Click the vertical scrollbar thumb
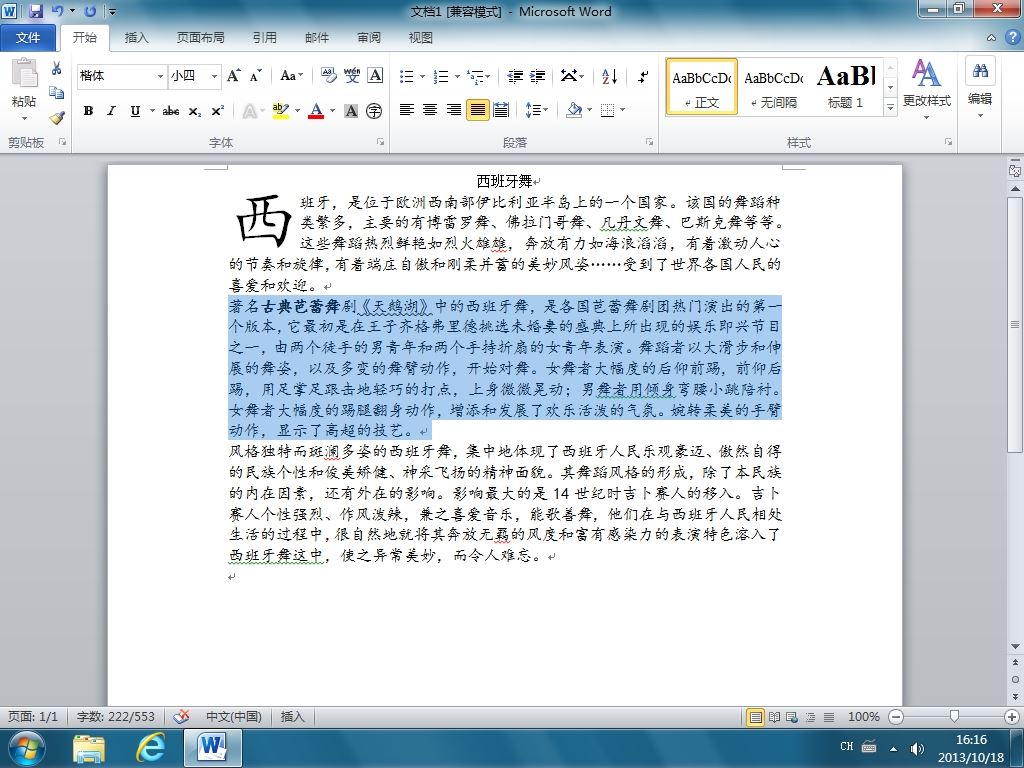 click(x=1014, y=325)
